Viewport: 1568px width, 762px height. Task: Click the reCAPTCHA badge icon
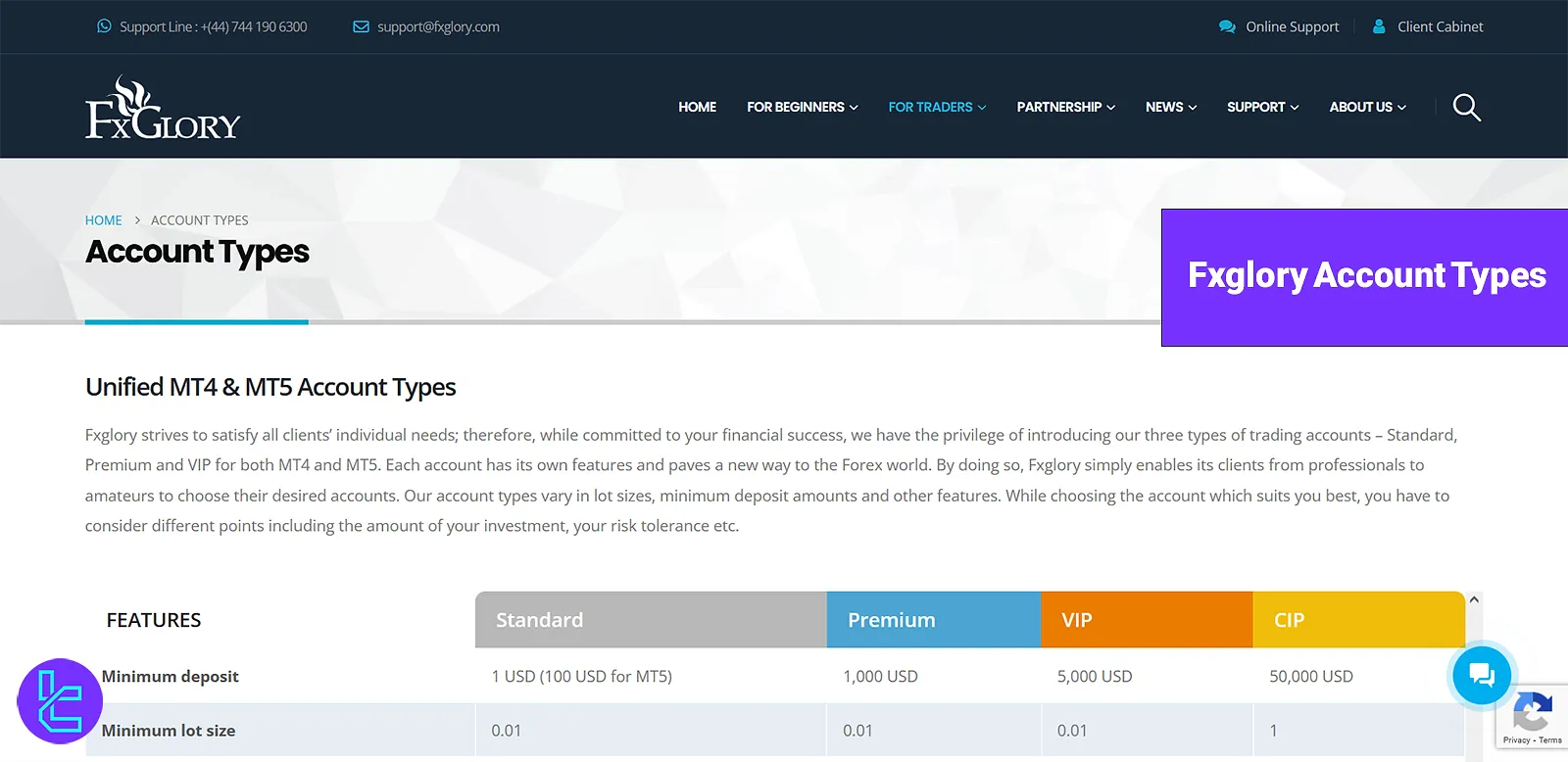tap(1533, 710)
